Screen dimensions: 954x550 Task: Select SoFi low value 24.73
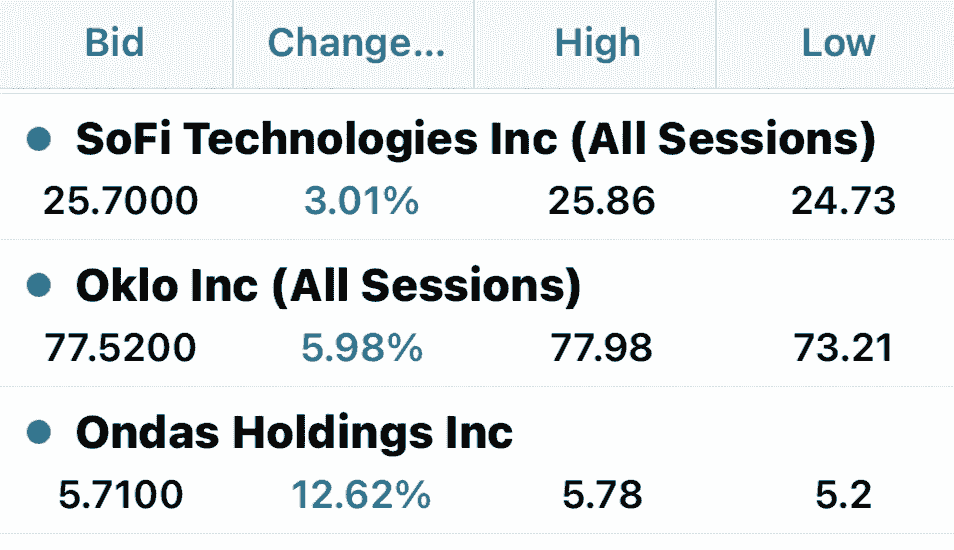pos(843,201)
